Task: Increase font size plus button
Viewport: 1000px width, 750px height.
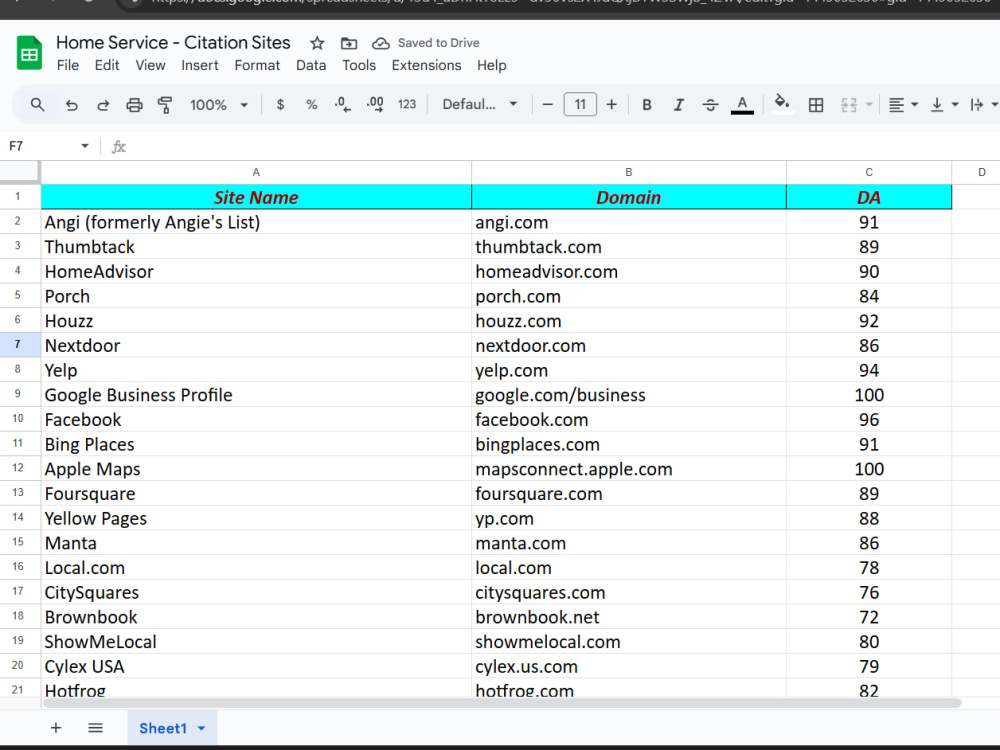Action: pos(612,105)
